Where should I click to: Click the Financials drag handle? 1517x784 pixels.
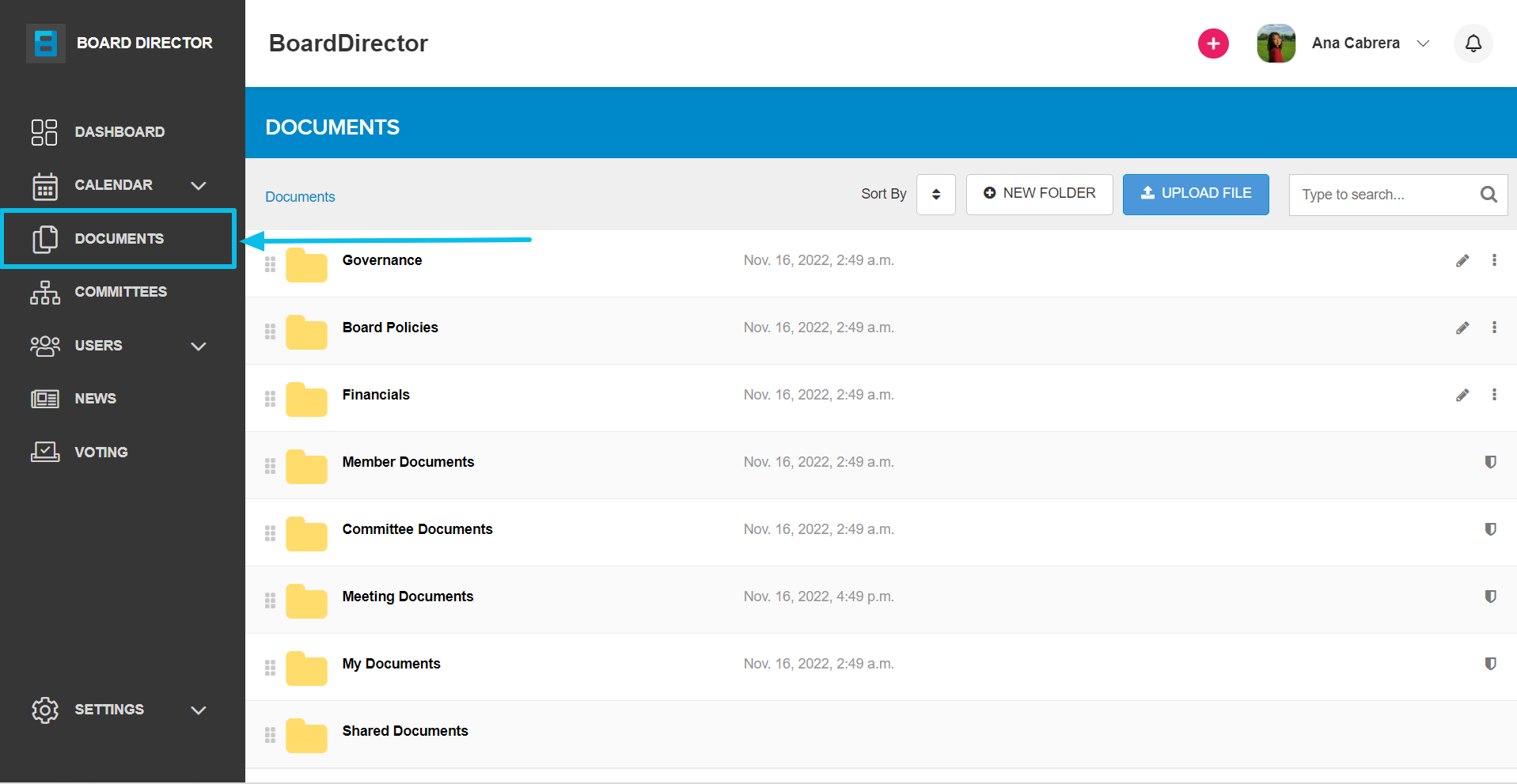click(x=270, y=399)
